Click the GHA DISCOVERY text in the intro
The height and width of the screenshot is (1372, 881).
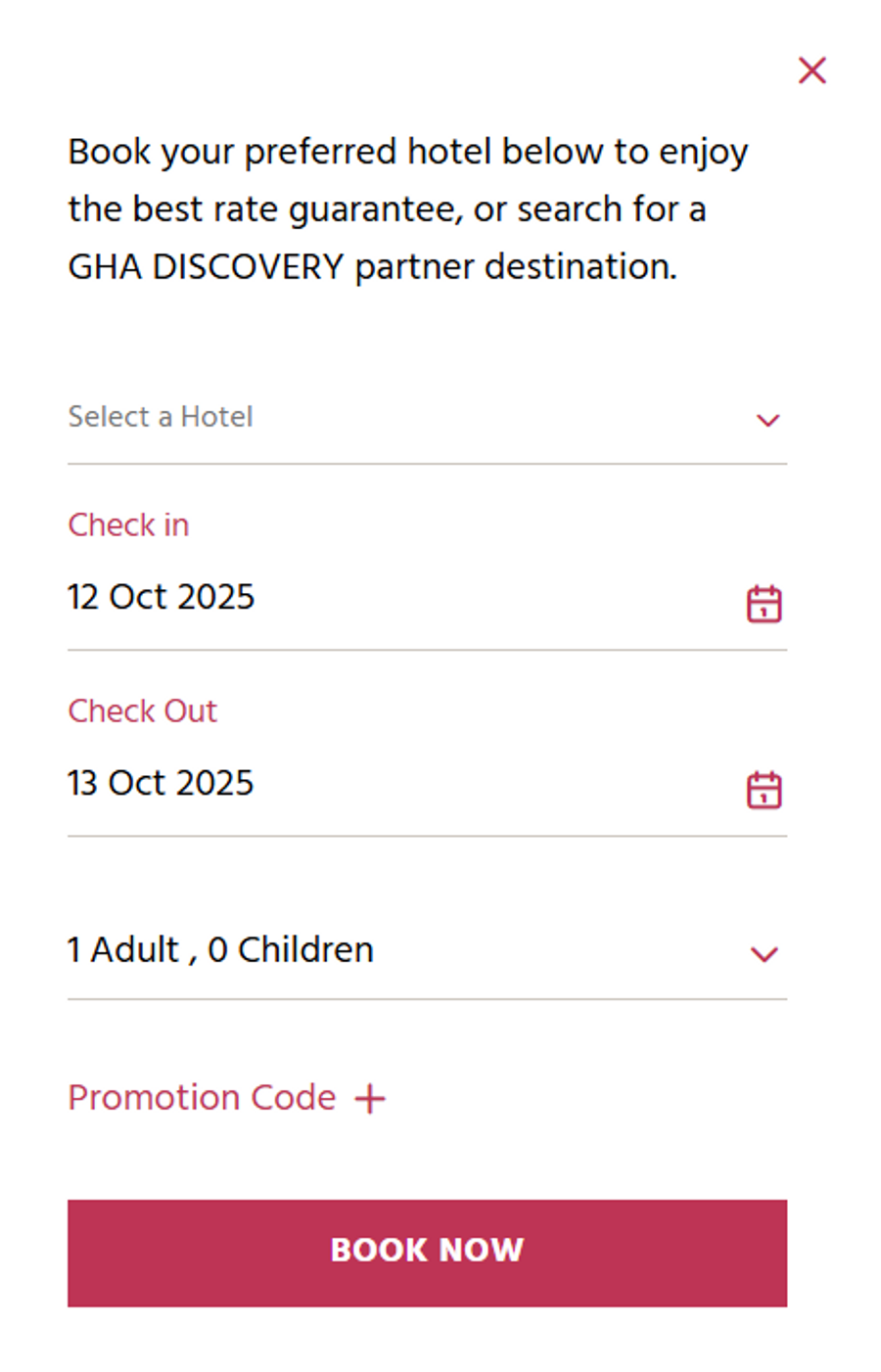coord(206,267)
